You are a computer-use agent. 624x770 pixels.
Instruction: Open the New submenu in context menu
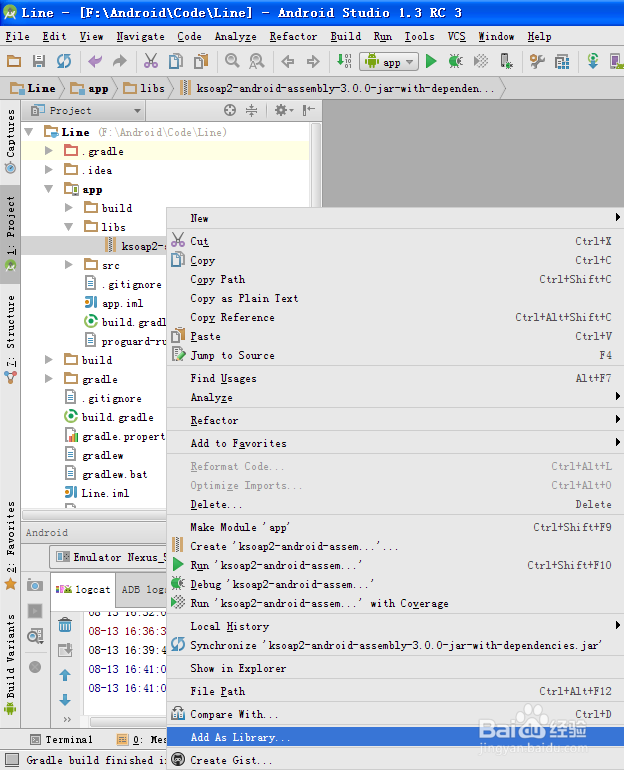[x=395, y=219]
